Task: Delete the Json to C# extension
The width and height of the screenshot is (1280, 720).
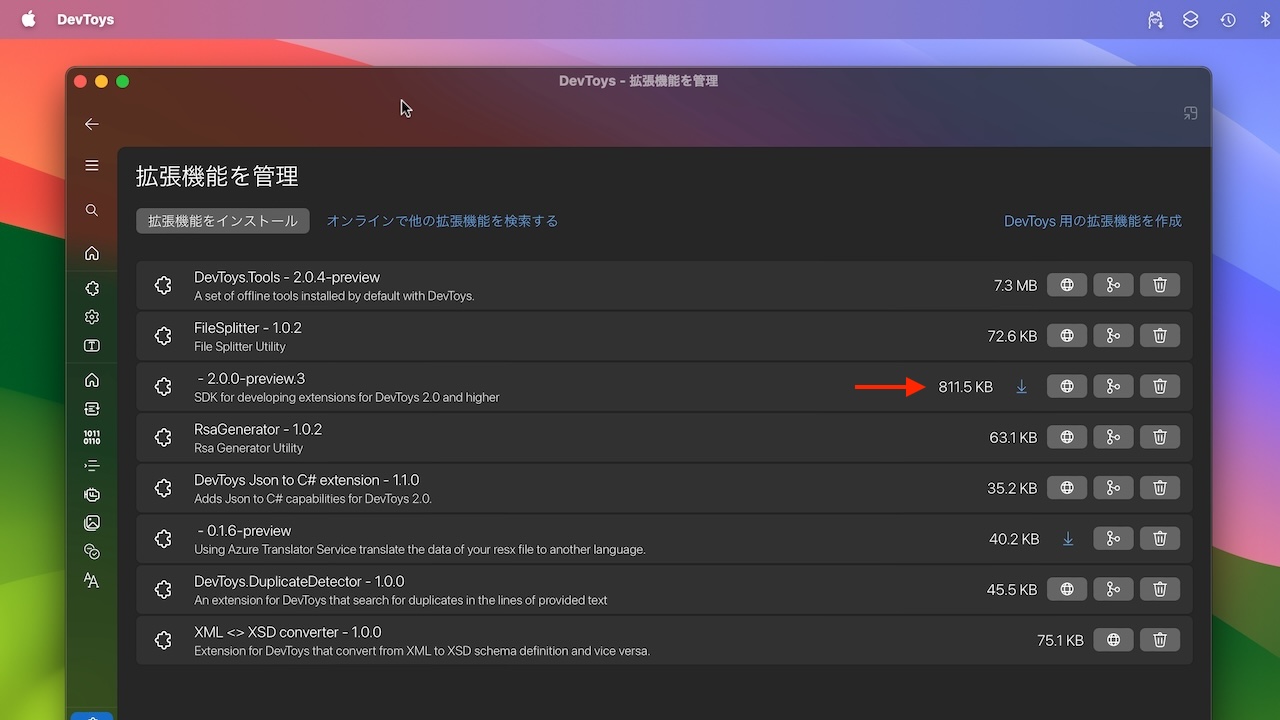Action: click(1160, 488)
